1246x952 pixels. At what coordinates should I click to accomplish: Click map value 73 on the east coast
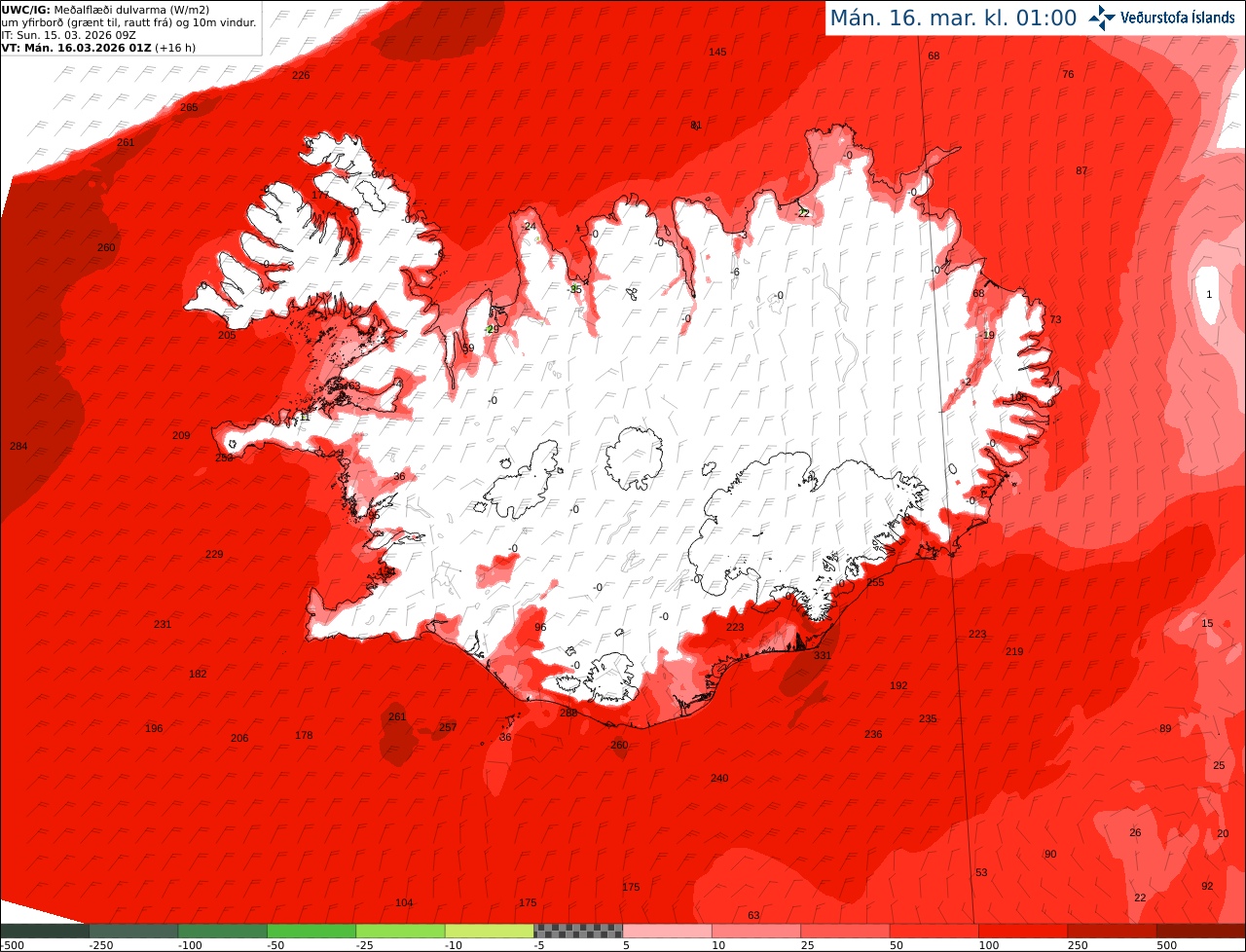point(1055,319)
